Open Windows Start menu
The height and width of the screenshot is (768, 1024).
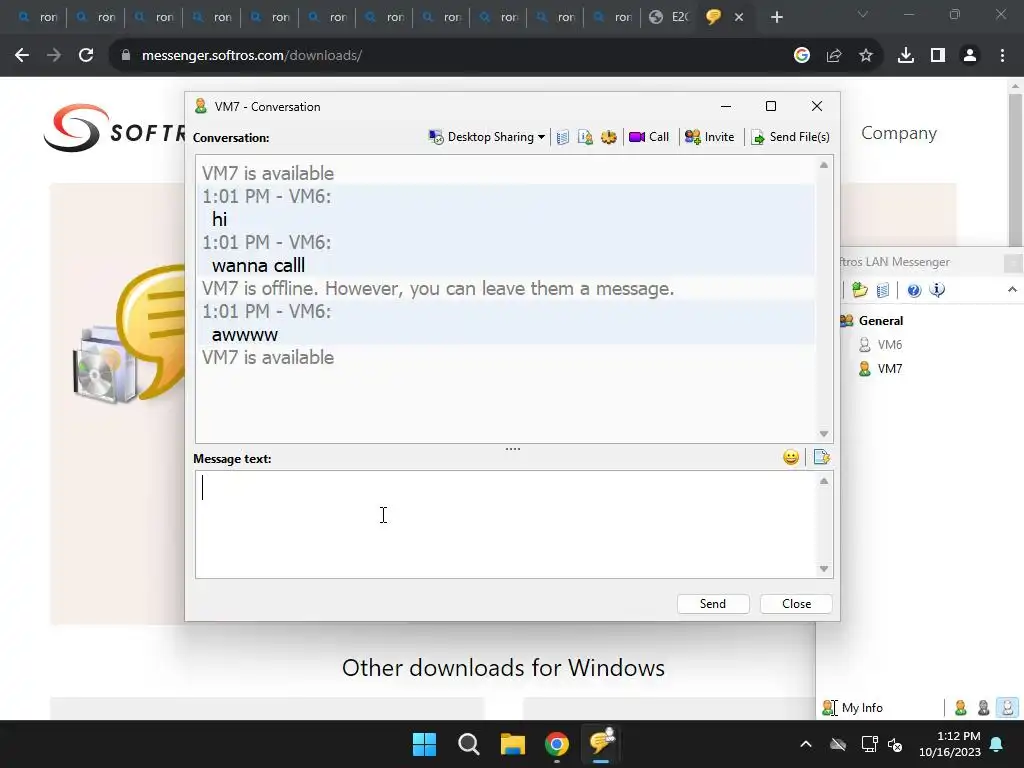click(x=424, y=744)
